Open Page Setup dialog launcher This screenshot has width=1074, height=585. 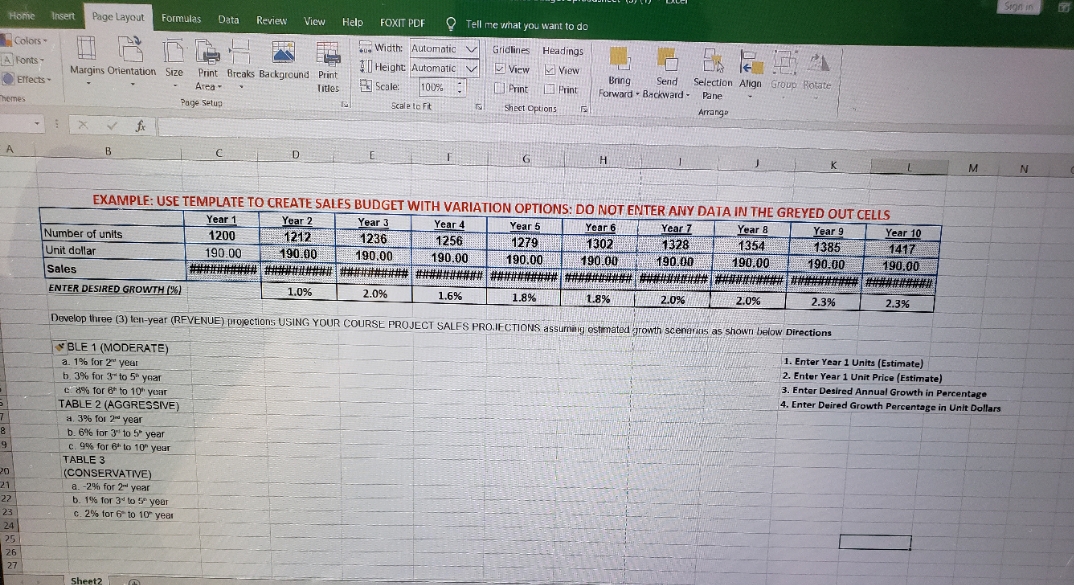[x=345, y=104]
